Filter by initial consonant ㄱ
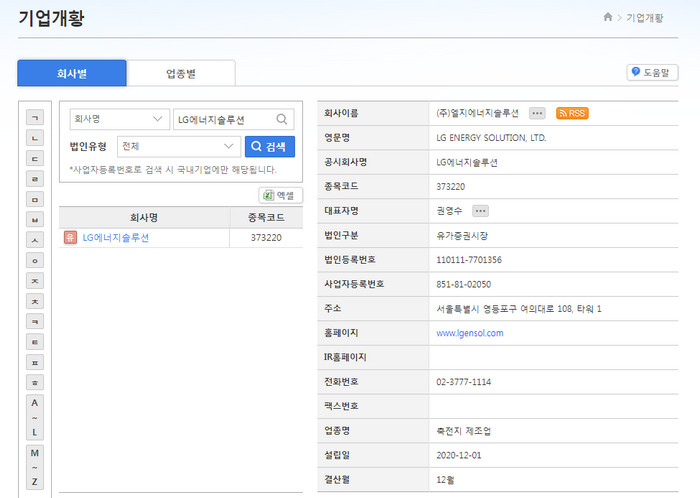 point(35,118)
